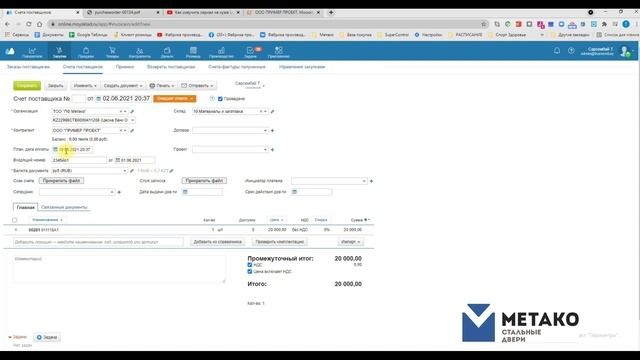This screenshot has height=360, width=640.
Task: Expand the Сотрудник combo box
Action: coord(112,192)
